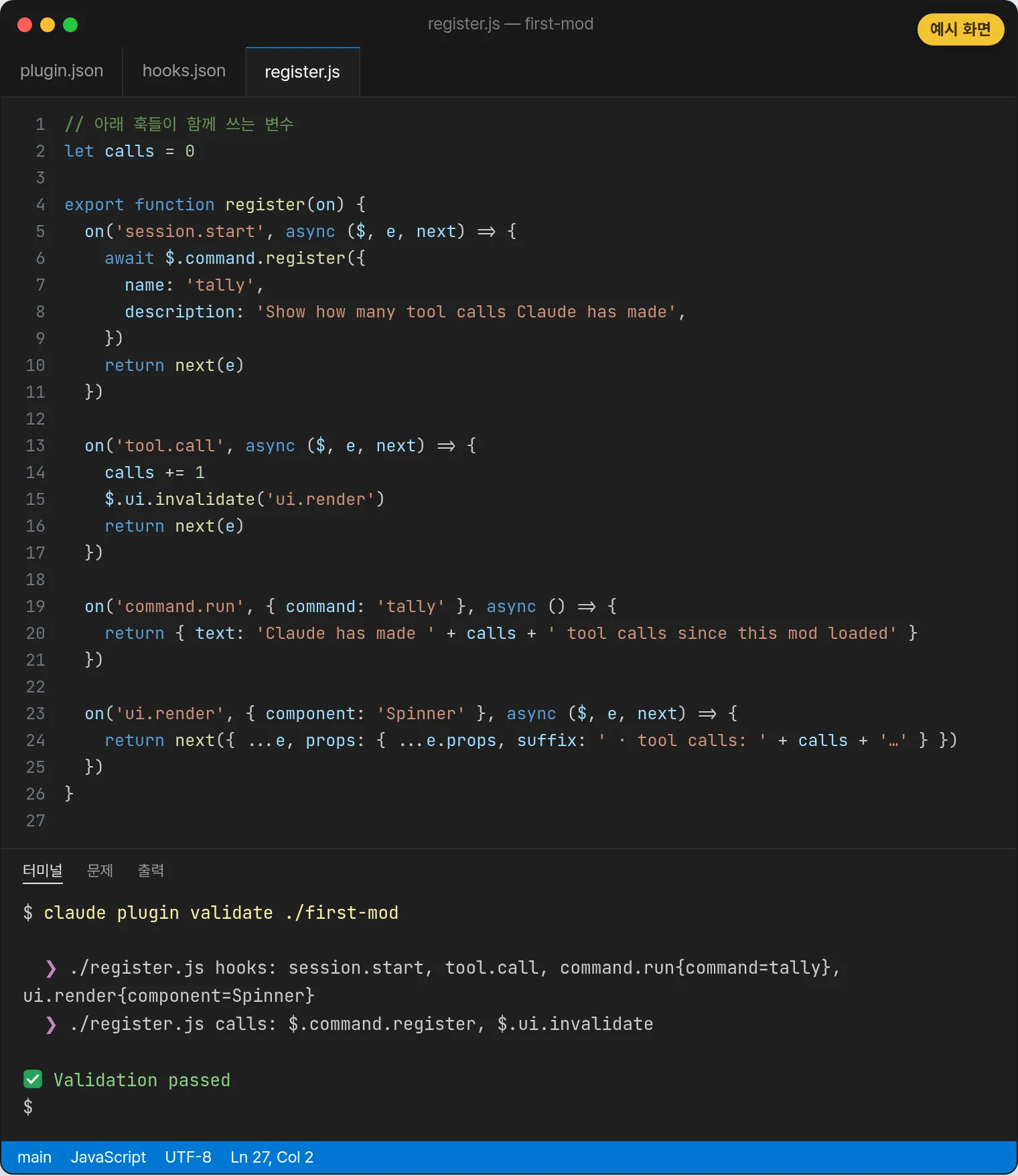
Task: Click line number 1 in the gutter
Action: [x=40, y=125]
